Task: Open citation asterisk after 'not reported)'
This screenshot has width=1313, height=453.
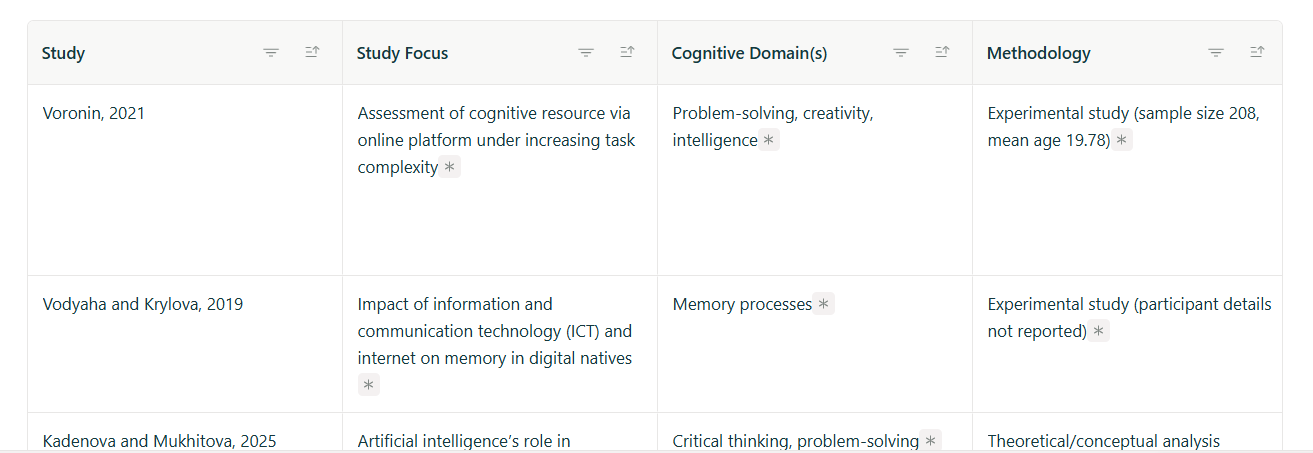Action: 1099,331
